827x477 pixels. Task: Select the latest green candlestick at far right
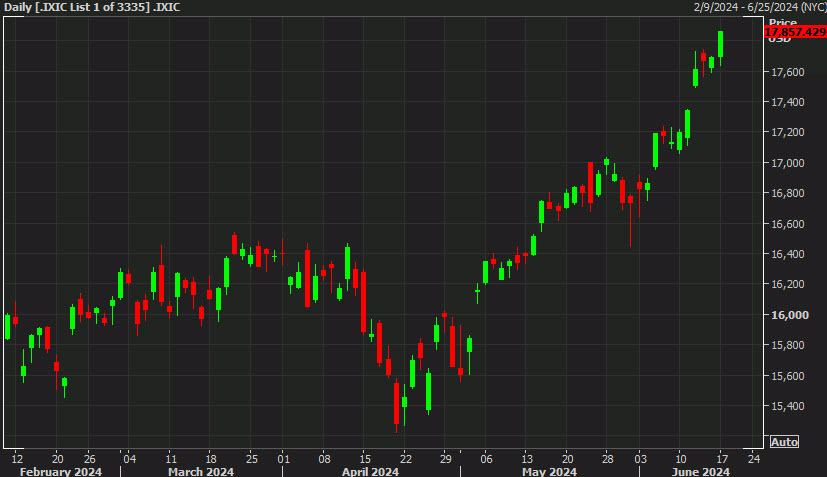[720, 45]
